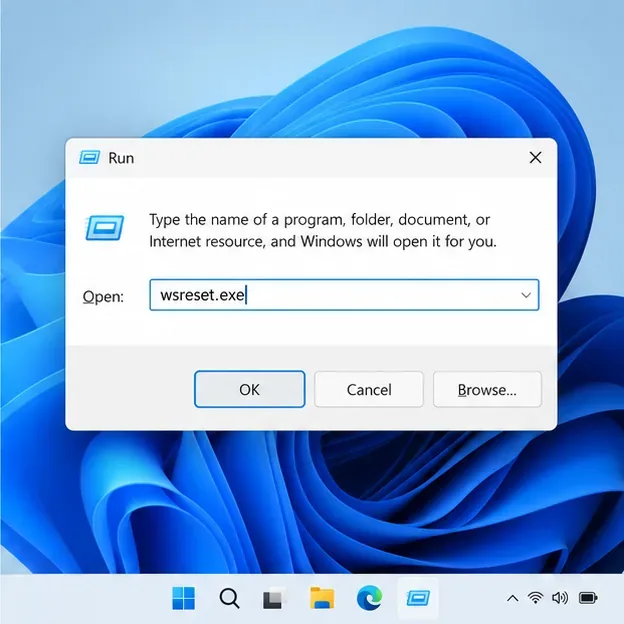Focus the Open text field containing wsreset.exe
The image size is (624, 624).
point(344,295)
